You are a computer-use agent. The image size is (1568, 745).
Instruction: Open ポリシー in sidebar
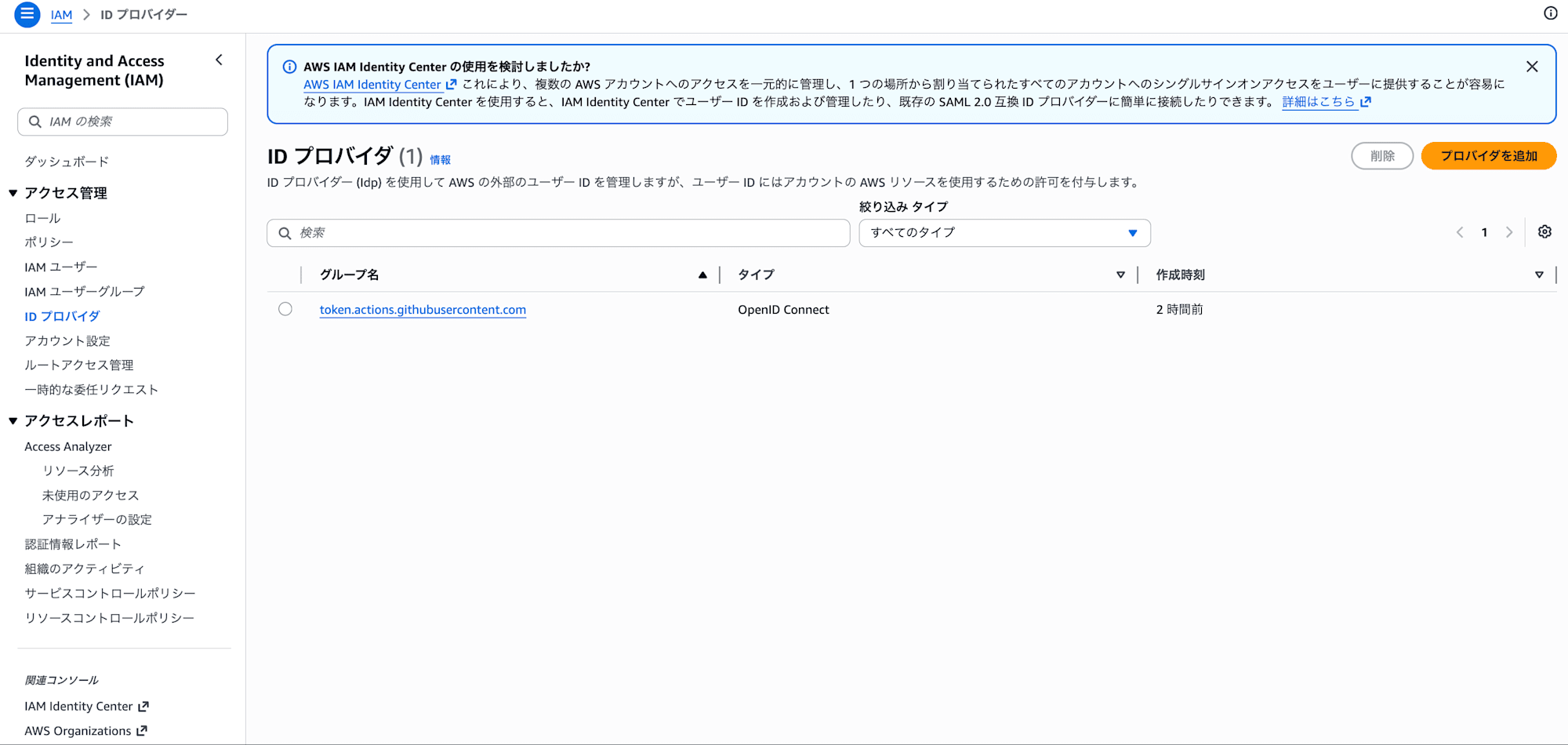[49, 242]
